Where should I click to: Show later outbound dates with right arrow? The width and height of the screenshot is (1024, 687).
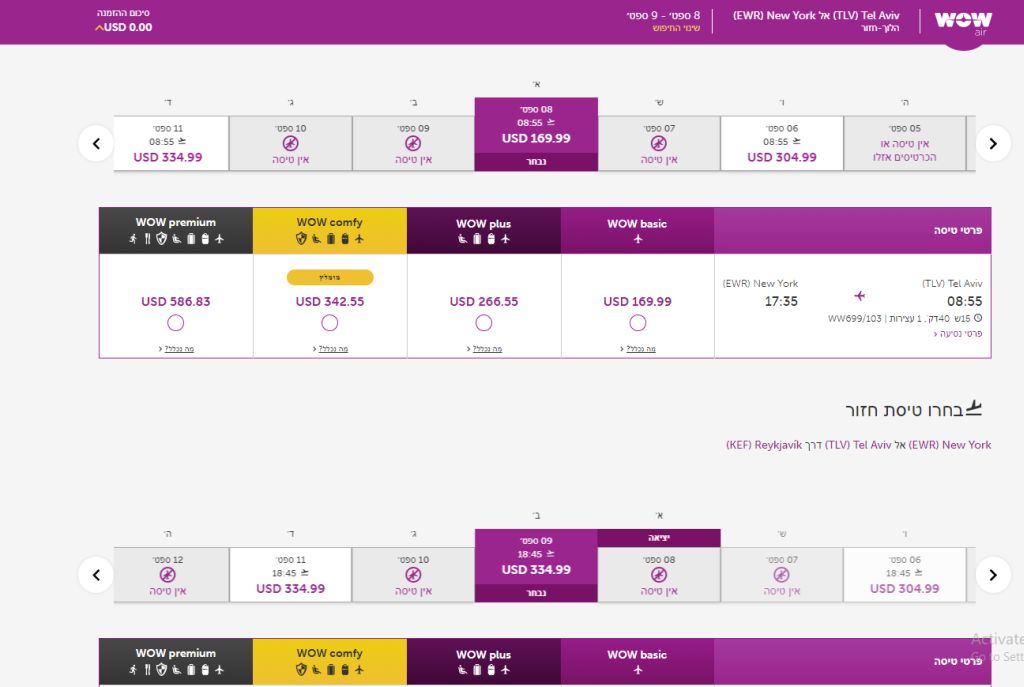point(993,144)
